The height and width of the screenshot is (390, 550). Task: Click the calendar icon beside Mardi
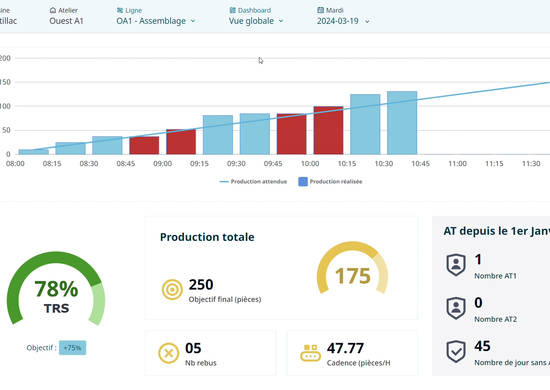tap(320, 10)
